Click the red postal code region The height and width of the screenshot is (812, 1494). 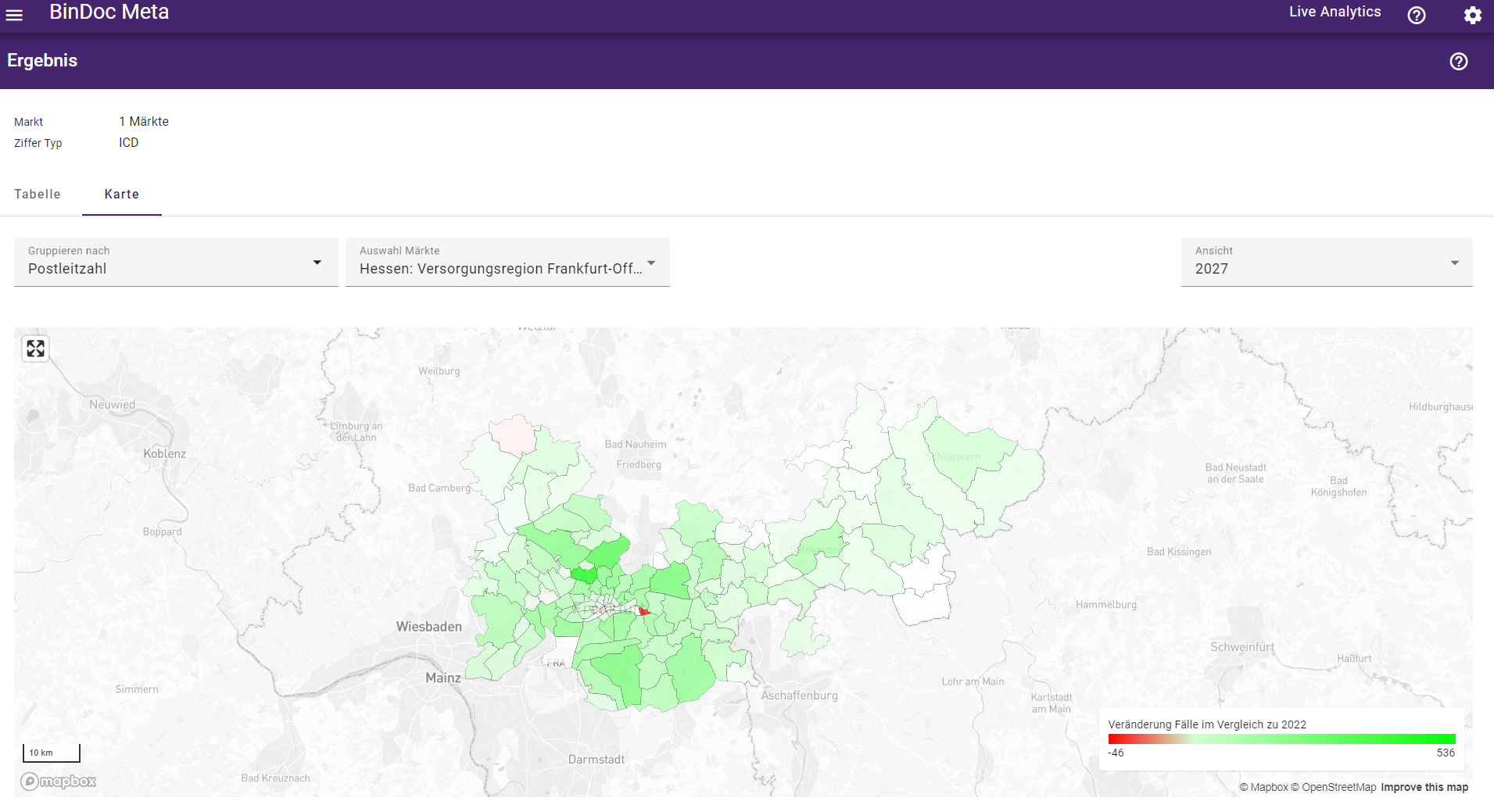[x=643, y=611]
